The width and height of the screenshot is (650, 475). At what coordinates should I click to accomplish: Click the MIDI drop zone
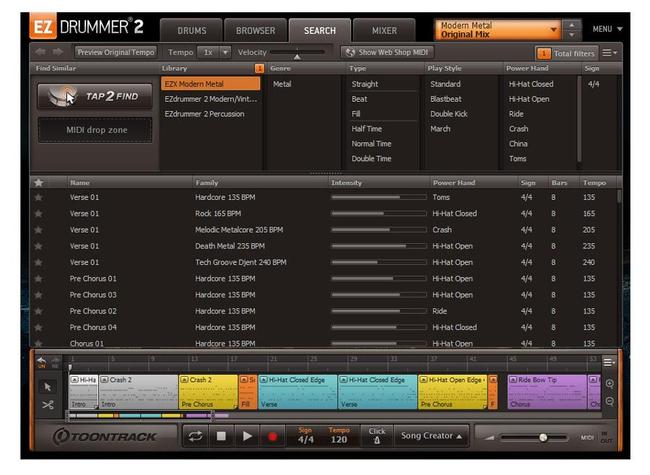click(x=95, y=130)
